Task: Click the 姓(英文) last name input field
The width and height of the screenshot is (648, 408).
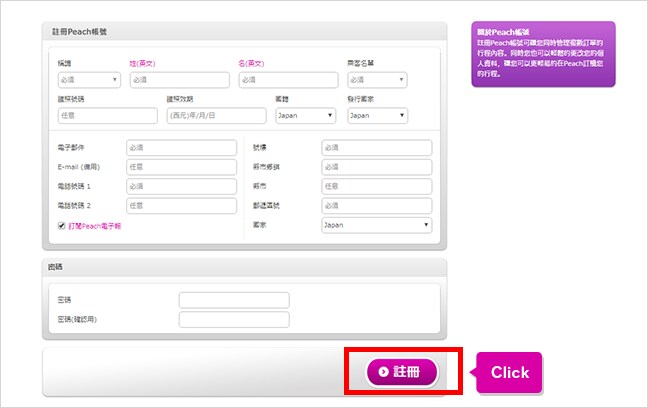Action: [x=180, y=80]
